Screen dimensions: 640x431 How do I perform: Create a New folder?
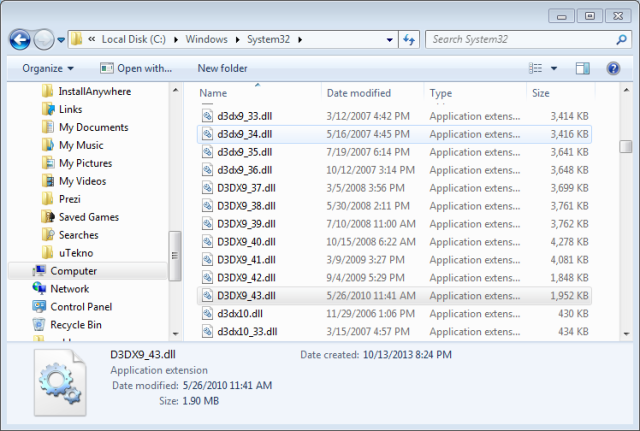222,68
